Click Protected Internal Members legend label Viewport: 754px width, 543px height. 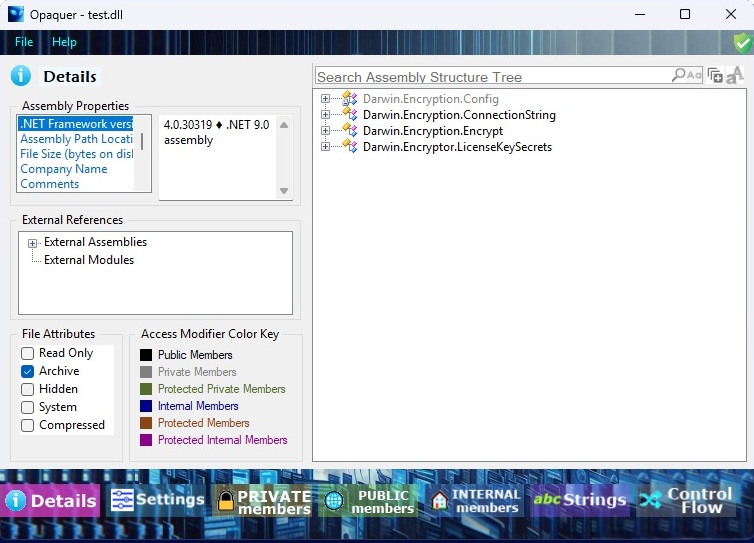tap(223, 440)
